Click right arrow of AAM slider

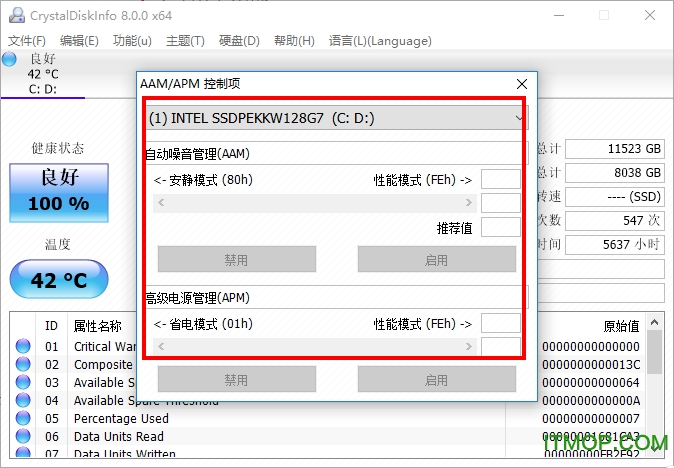pos(469,202)
